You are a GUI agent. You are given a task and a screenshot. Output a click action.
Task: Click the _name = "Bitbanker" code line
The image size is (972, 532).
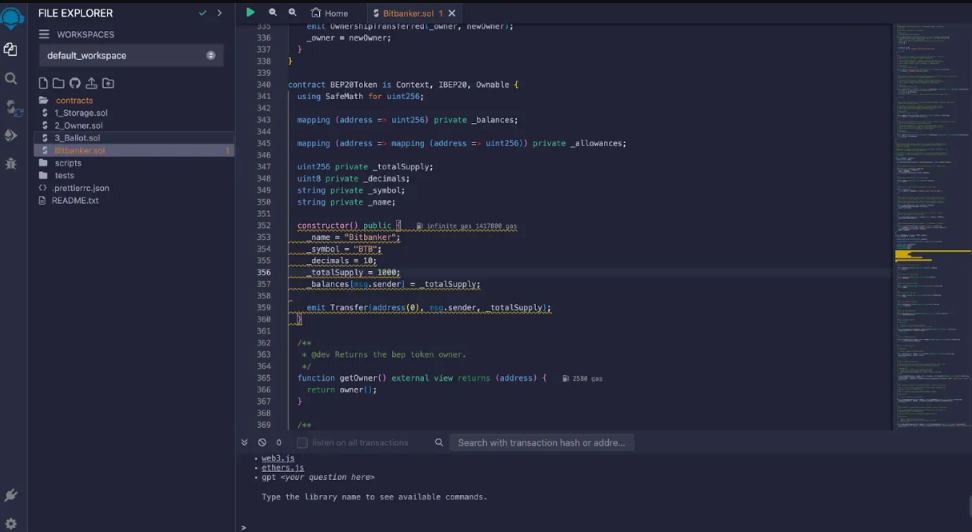[x=354, y=237]
